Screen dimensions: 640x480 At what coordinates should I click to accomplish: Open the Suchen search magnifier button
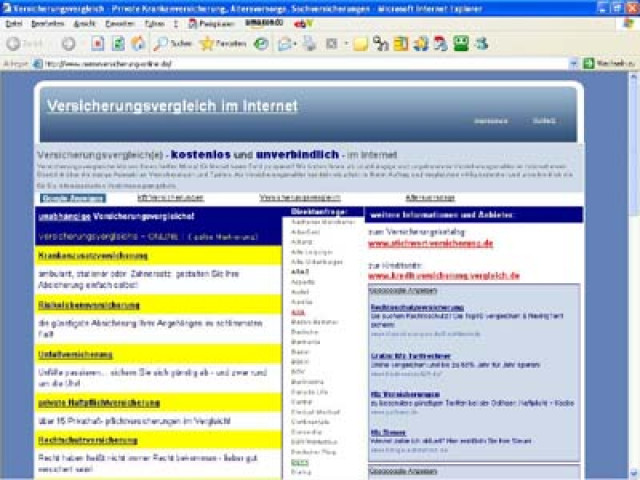[x=172, y=44]
